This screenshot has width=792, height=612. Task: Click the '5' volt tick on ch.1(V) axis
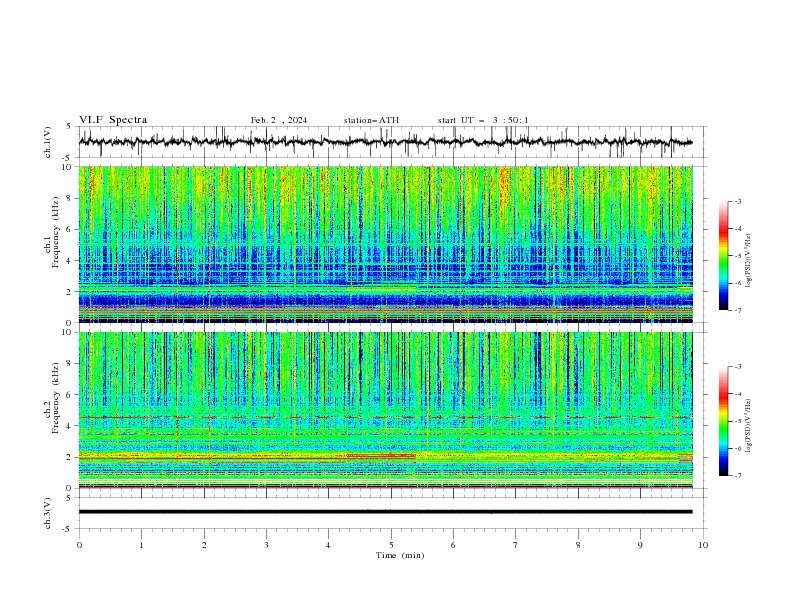[69, 126]
